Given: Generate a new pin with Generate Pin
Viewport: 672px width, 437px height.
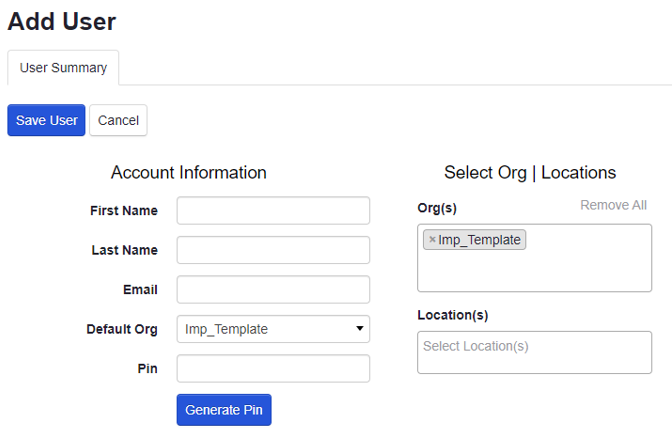Looking at the screenshot, I should coord(224,410).
